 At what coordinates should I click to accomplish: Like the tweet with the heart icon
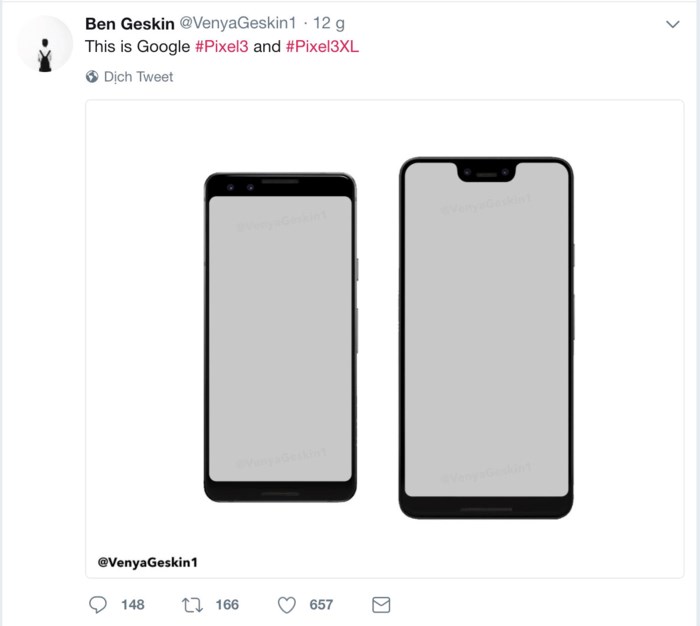(287, 604)
